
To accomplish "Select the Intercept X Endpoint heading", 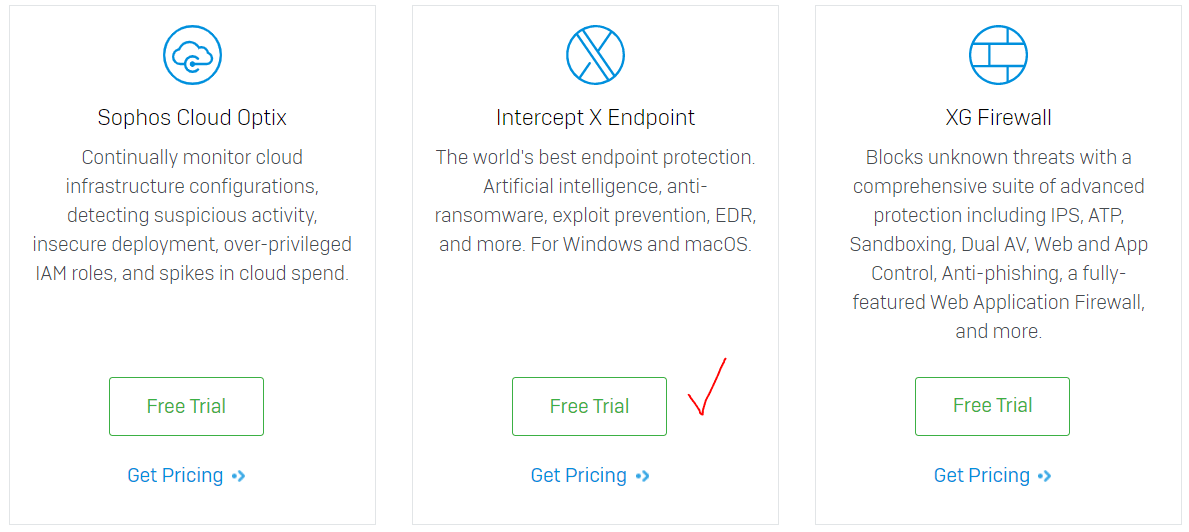I will 595,118.
